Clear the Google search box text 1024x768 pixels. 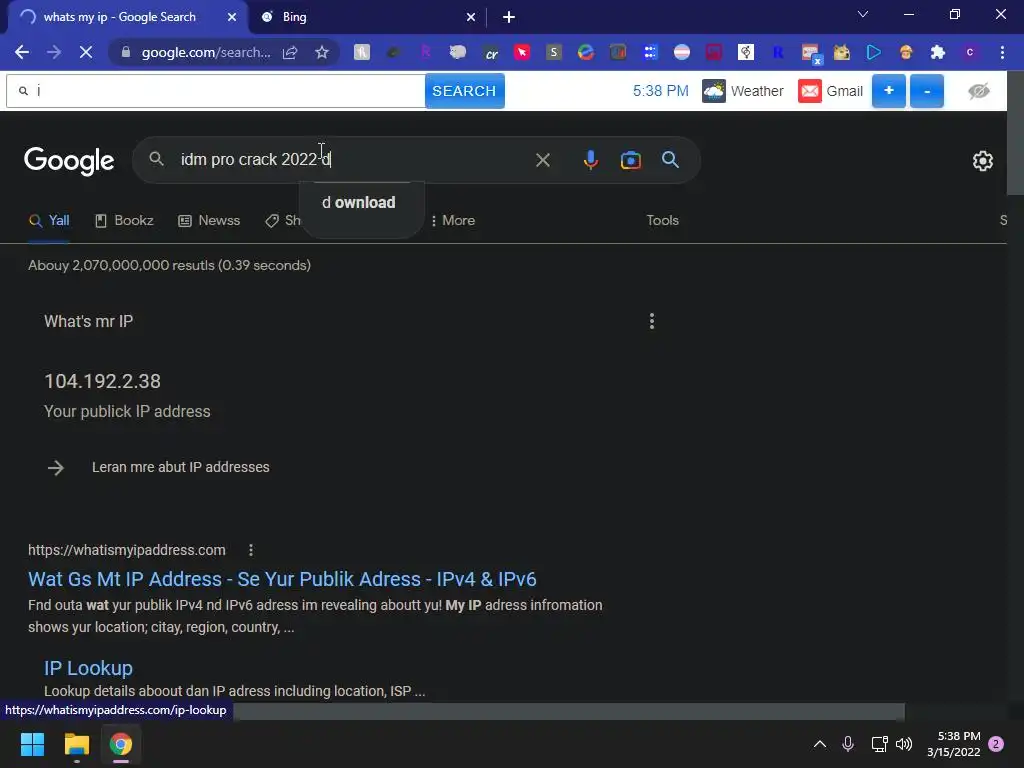543,160
